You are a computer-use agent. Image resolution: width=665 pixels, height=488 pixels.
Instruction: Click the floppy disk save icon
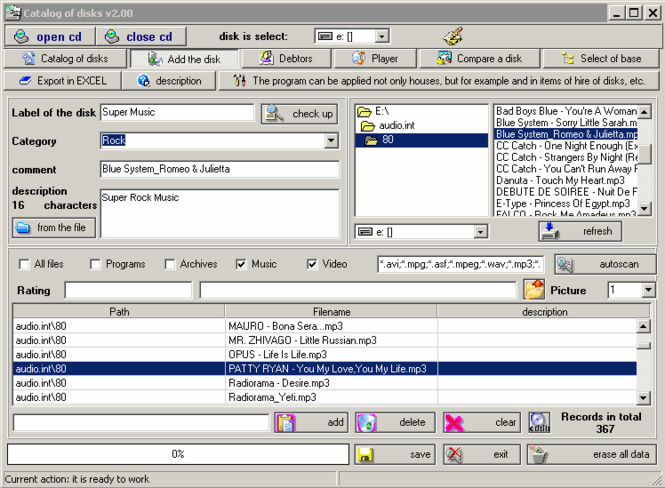(x=366, y=455)
